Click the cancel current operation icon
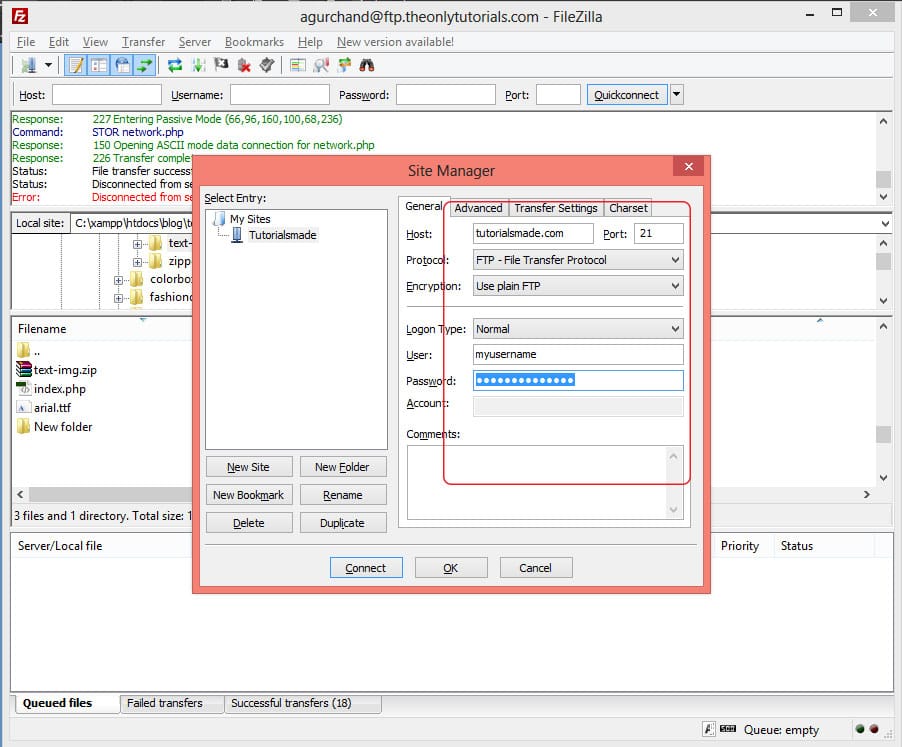 [221, 65]
